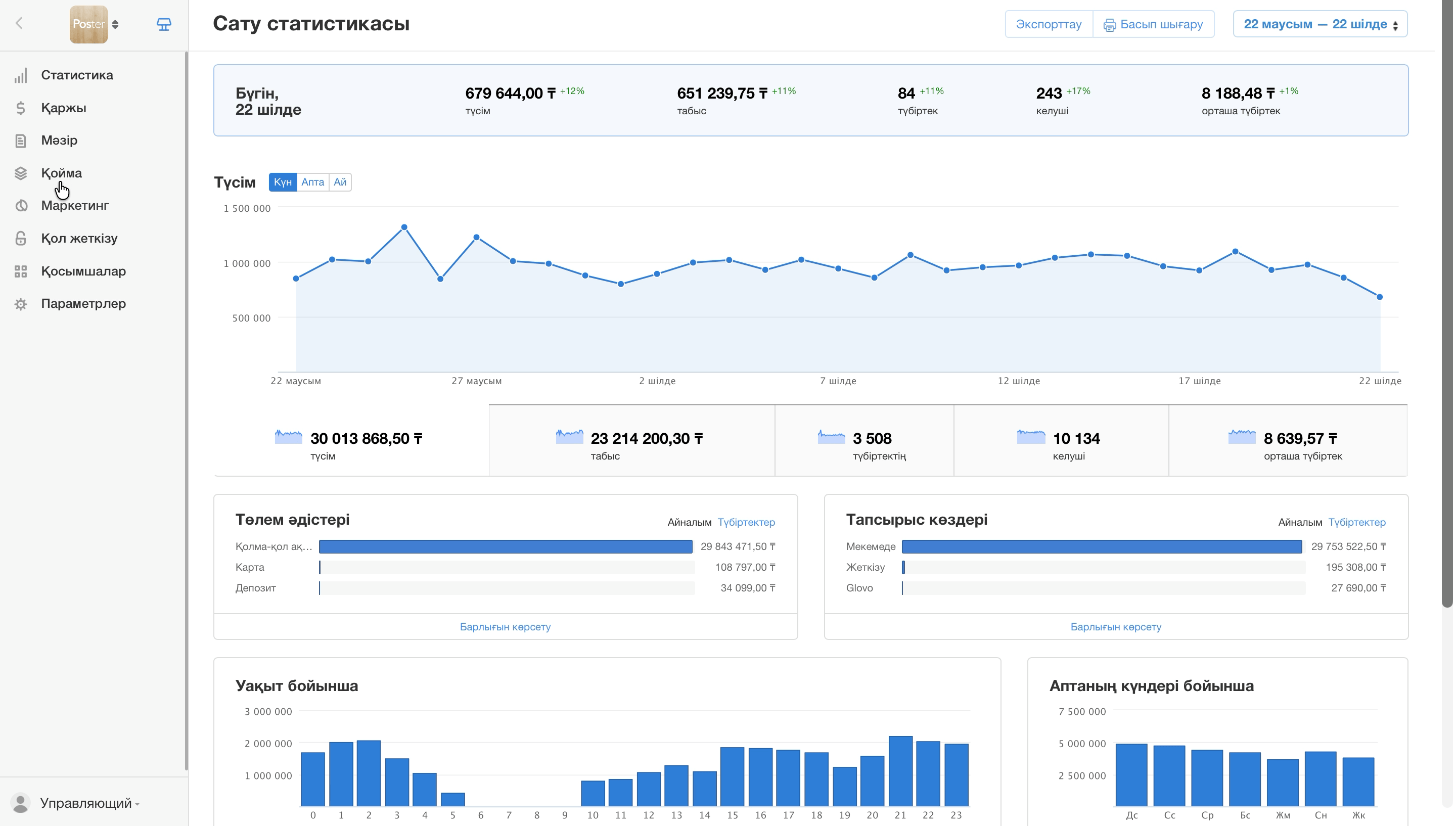Expand the Poster account switcher
1456x826 pixels.
pyautogui.click(x=94, y=24)
